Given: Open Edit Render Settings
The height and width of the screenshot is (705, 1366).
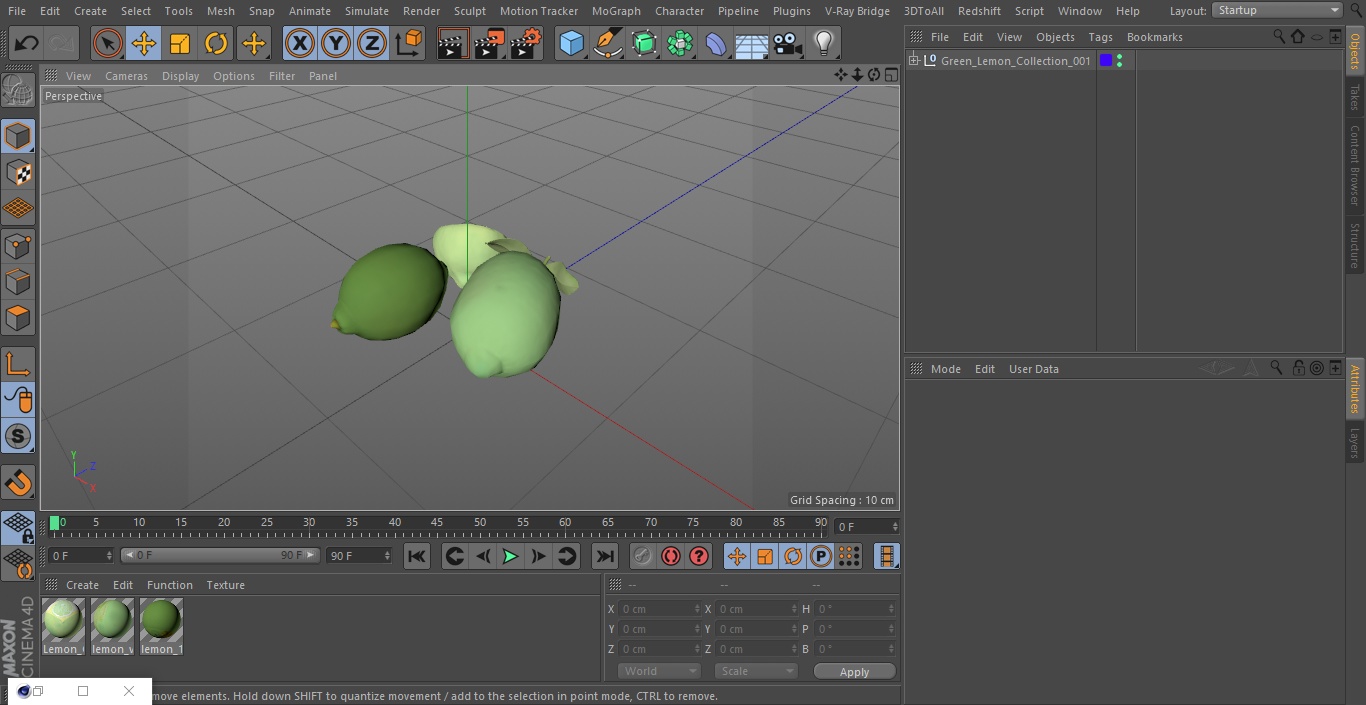Looking at the screenshot, I should pyautogui.click(x=526, y=43).
